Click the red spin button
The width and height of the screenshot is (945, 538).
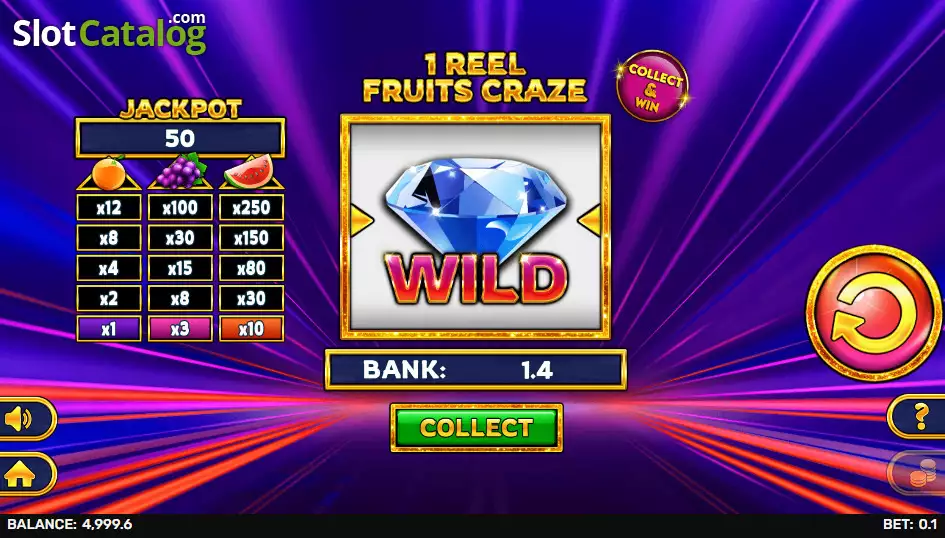pyautogui.click(x=874, y=313)
